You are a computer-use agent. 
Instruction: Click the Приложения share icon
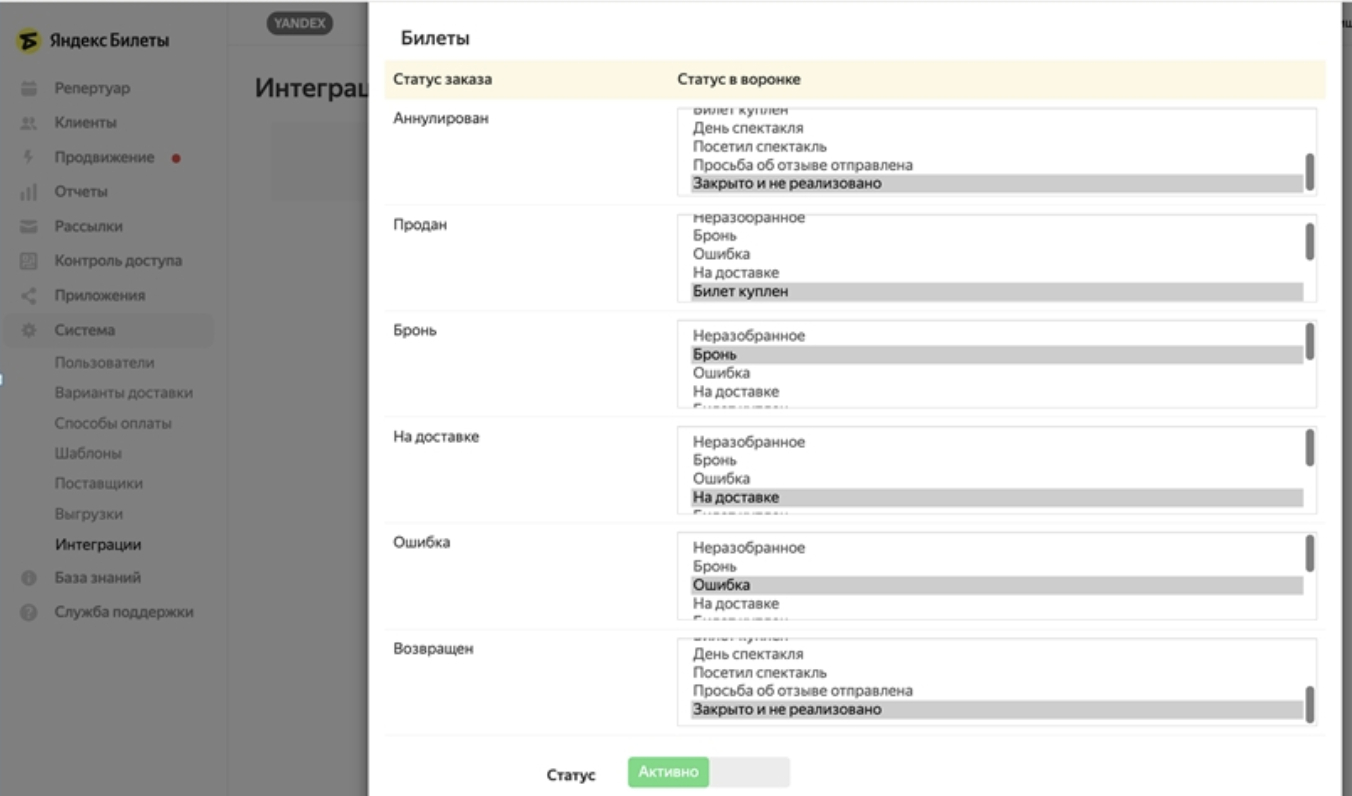[x=29, y=296]
